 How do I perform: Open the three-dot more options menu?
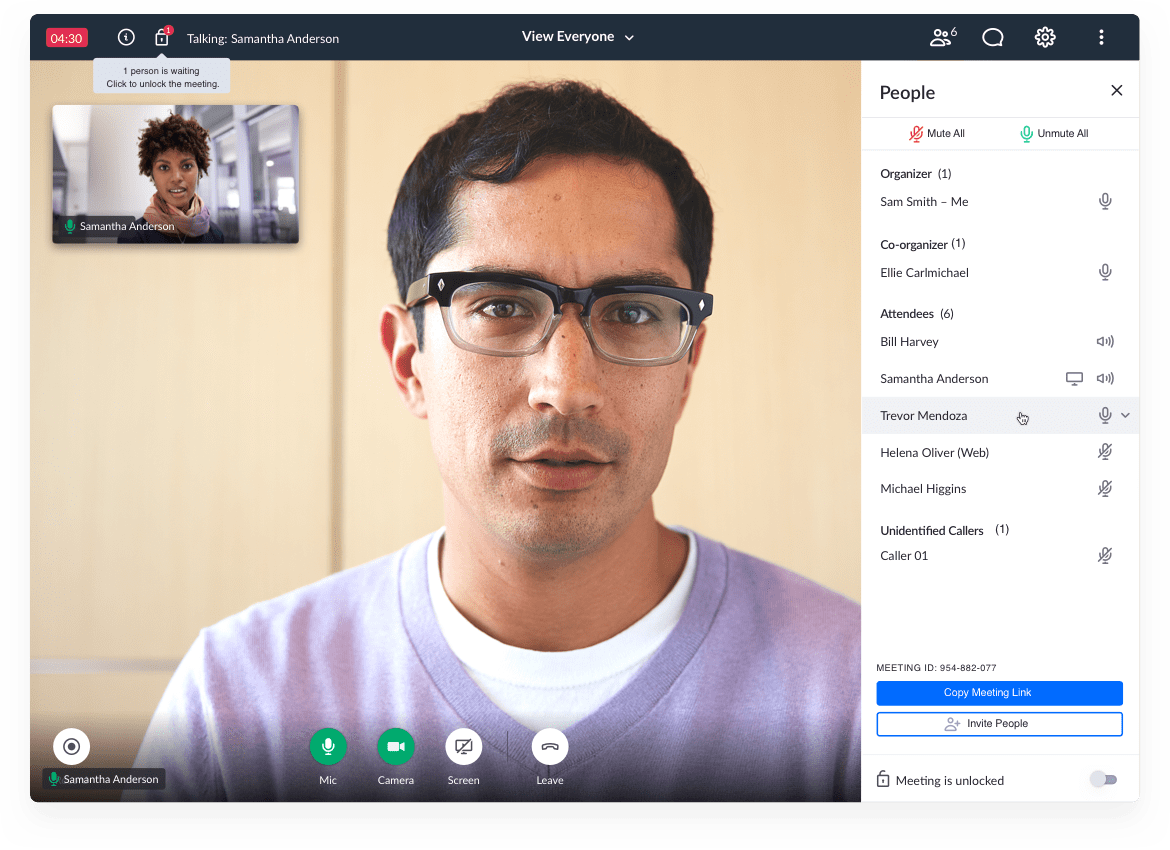[x=1101, y=37]
